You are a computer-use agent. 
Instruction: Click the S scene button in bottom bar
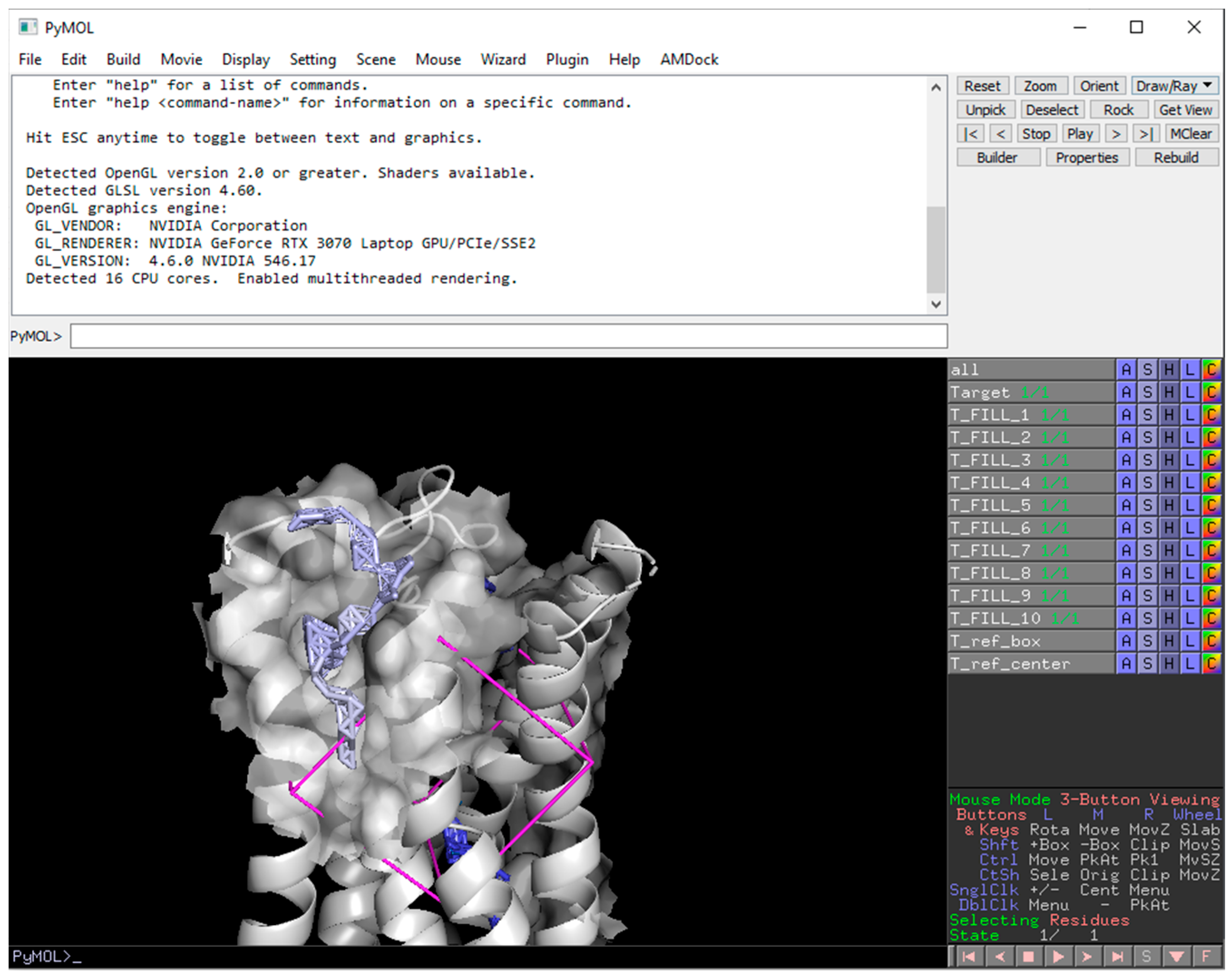(1147, 956)
